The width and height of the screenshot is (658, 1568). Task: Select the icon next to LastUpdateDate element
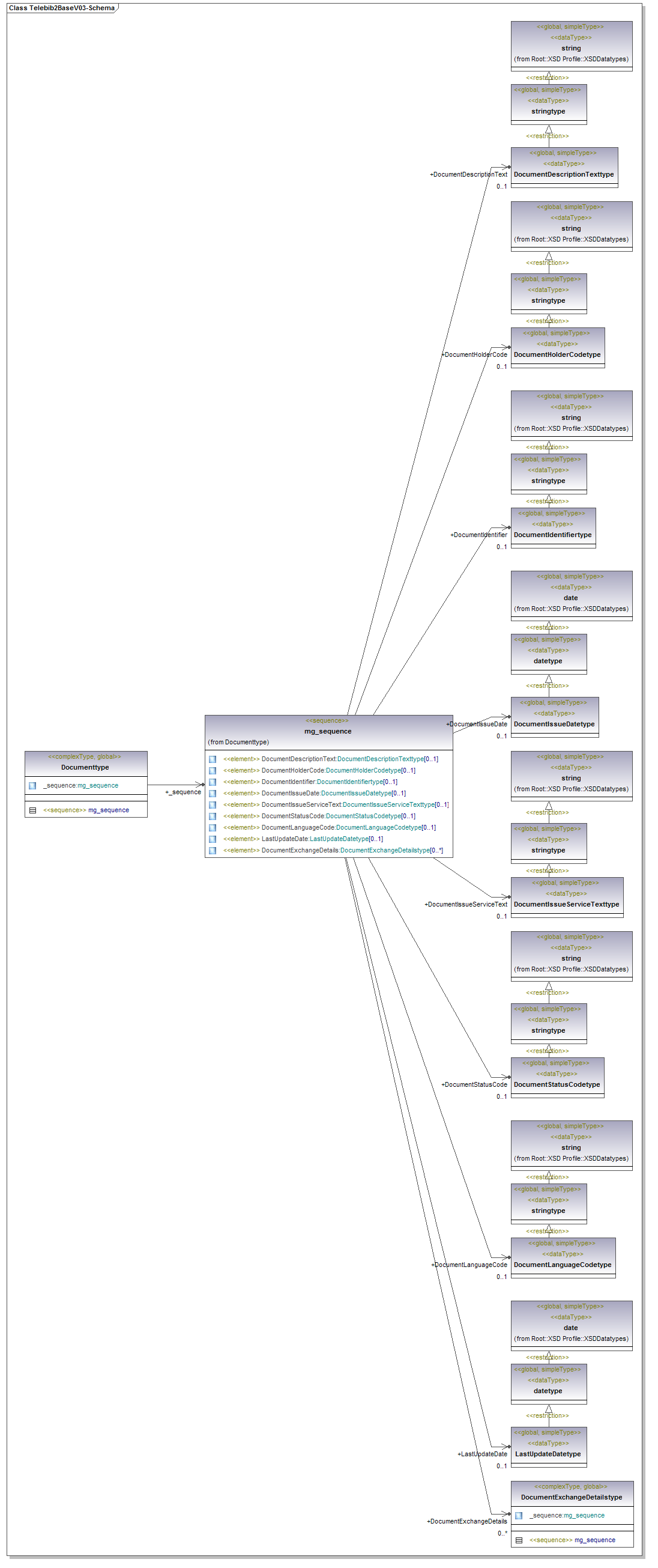[x=213, y=839]
